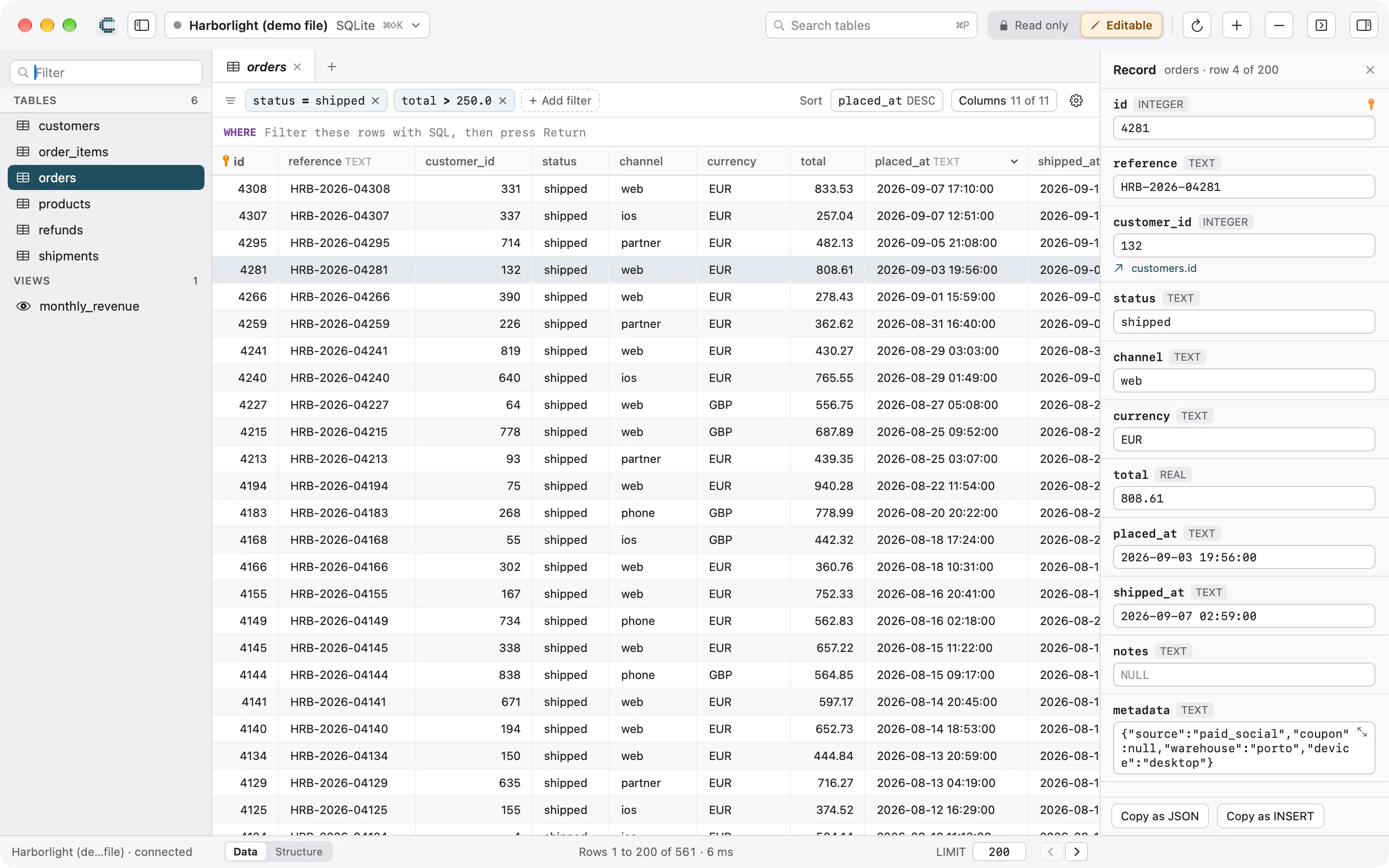This screenshot has height=868, width=1389.
Task: Open table settings gear icon
Action: pyautogui.click(x=1076, y=100)
